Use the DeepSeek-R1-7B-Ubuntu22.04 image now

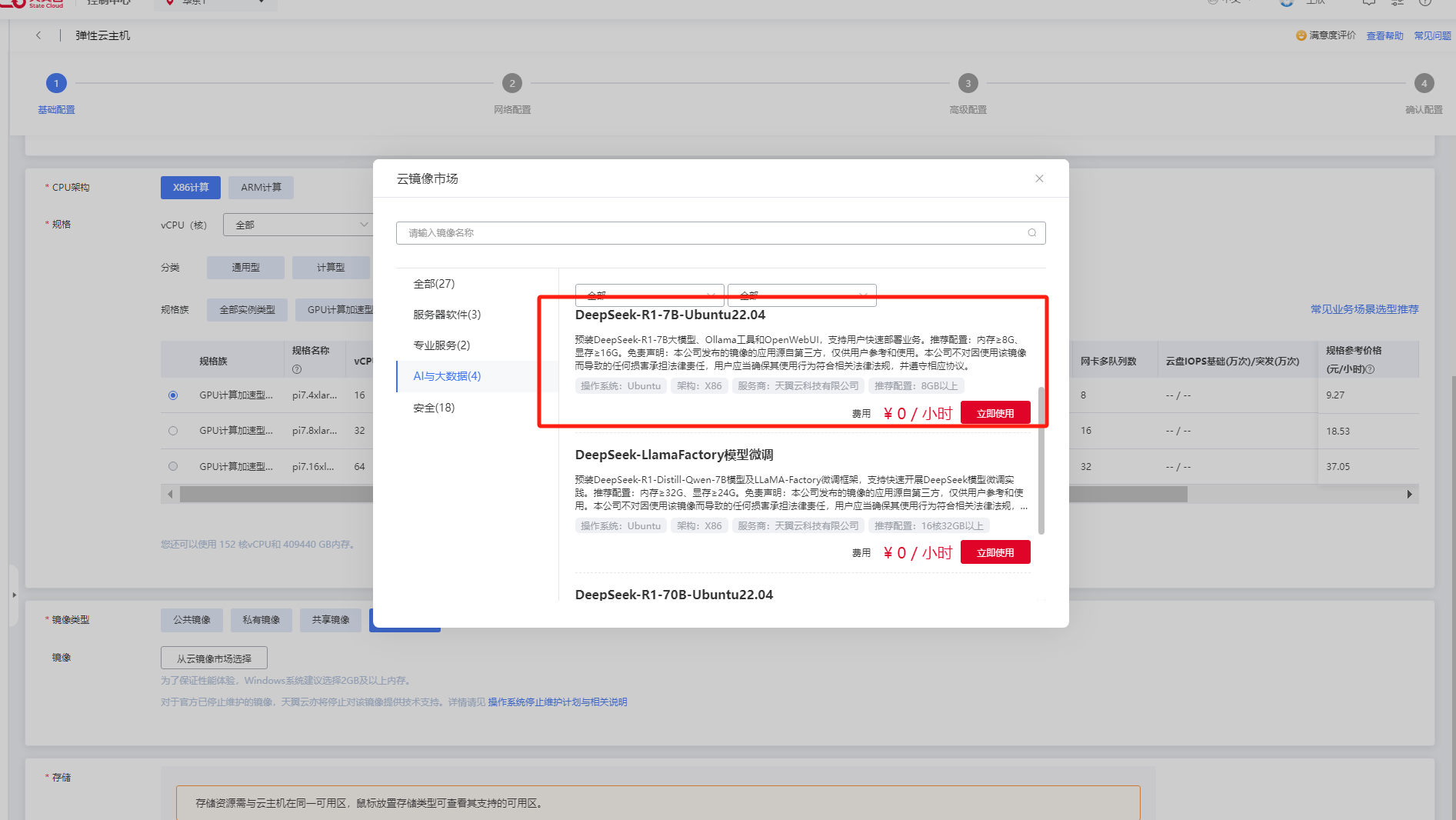point(995,413)
